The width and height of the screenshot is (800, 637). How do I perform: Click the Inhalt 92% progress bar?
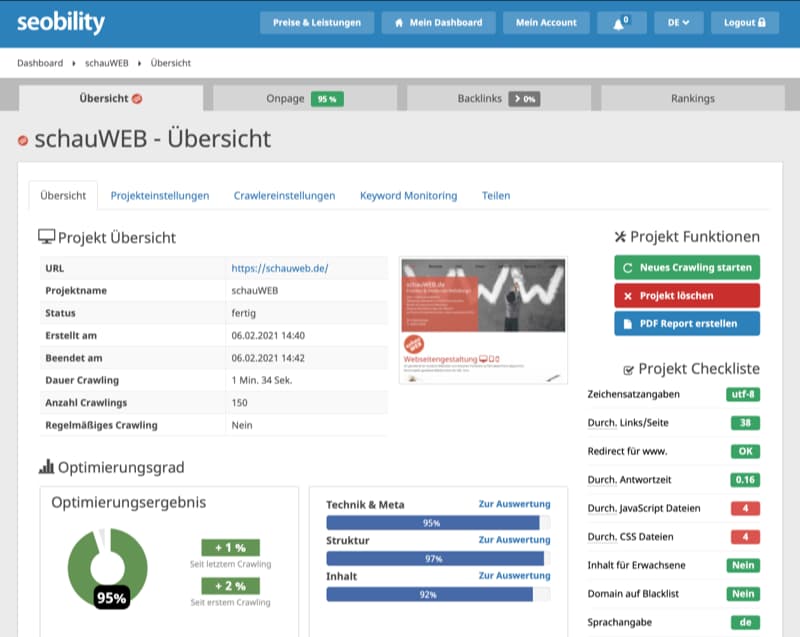pyautogui.click(x=438, y=594)
